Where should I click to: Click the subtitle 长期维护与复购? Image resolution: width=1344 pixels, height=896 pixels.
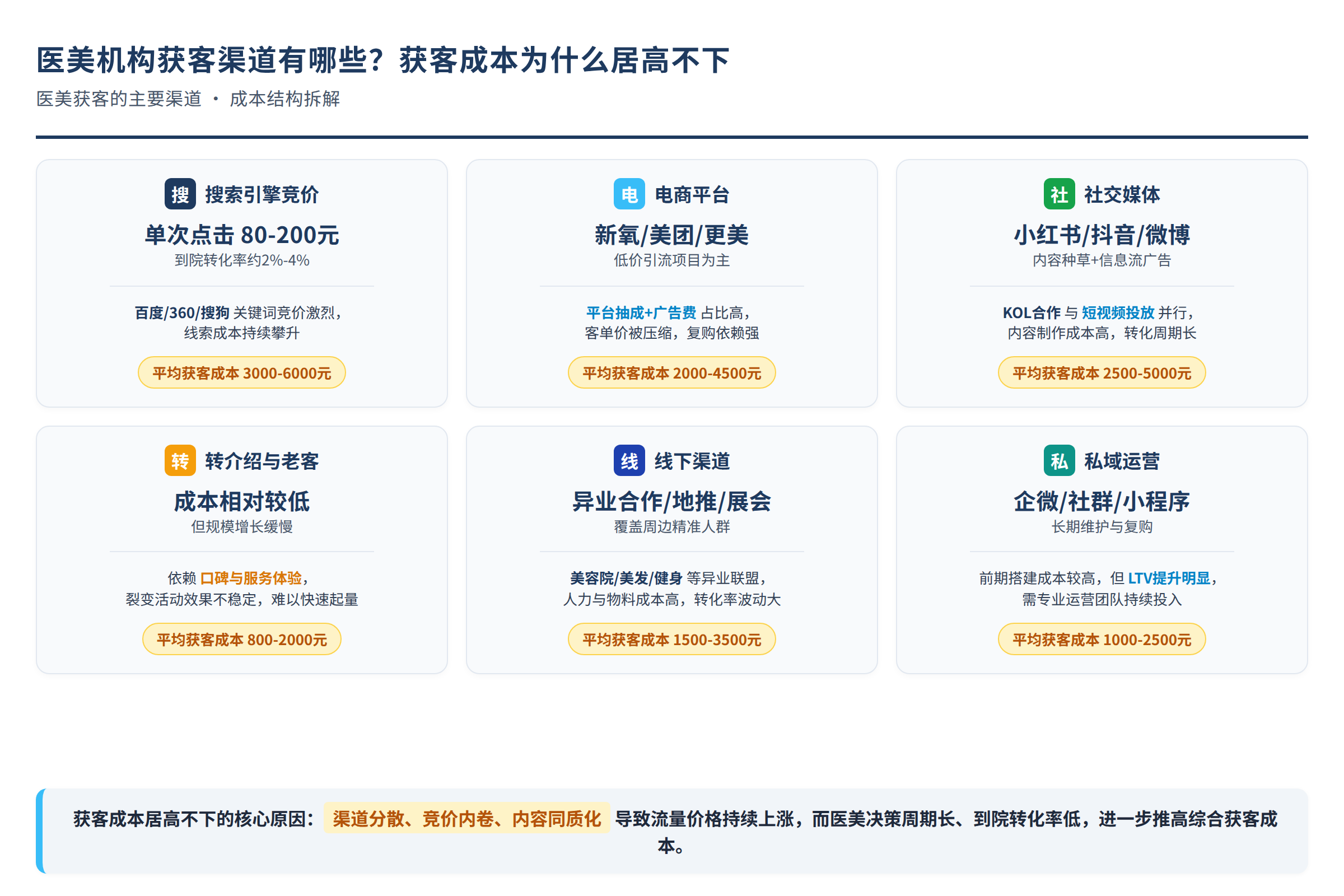[x=1102, y=526]
